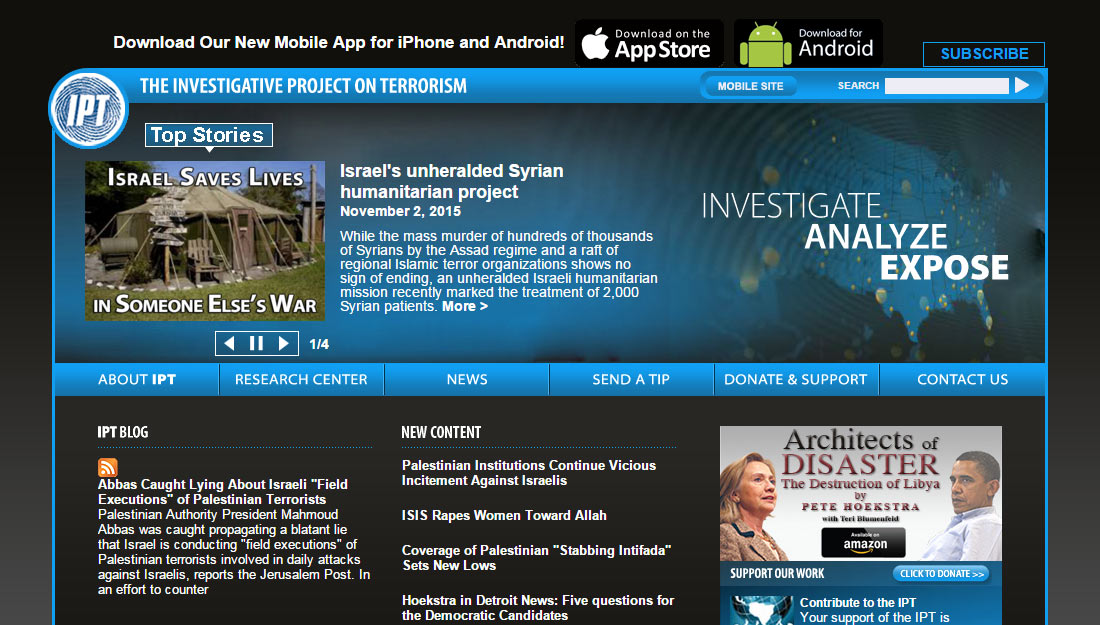The width and height of the screenshot is (1100, 625).
Task: Go to Donate & Support section
Action: pos(796,380)
